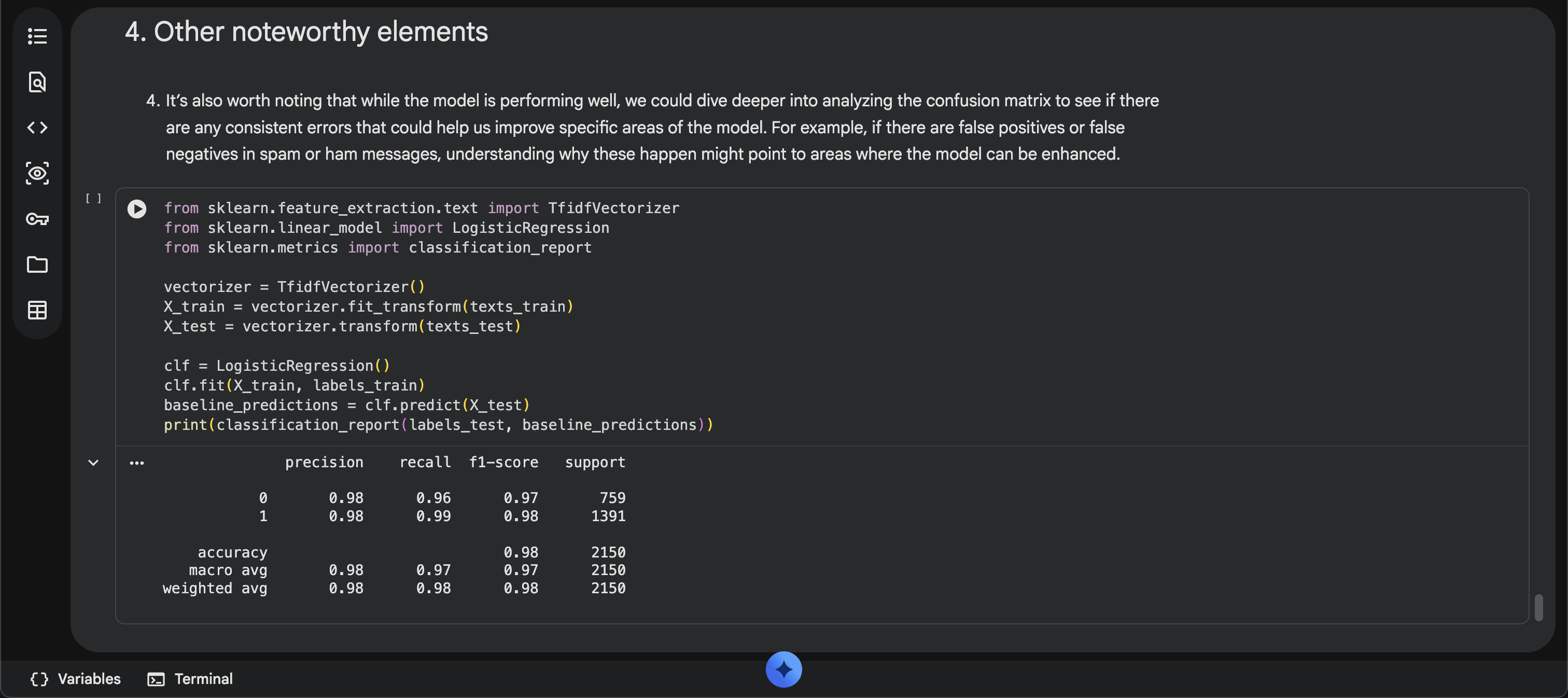Open the data inspector eye icon
1568x698 pixels.
click(x=37, y=173)
